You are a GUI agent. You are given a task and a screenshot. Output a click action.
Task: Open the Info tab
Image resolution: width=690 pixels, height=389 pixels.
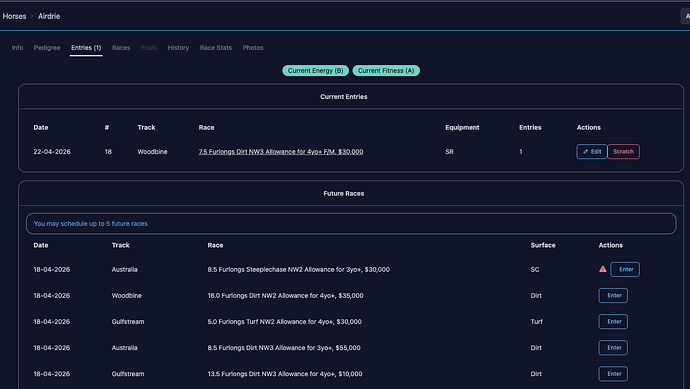tap(17, 48)
